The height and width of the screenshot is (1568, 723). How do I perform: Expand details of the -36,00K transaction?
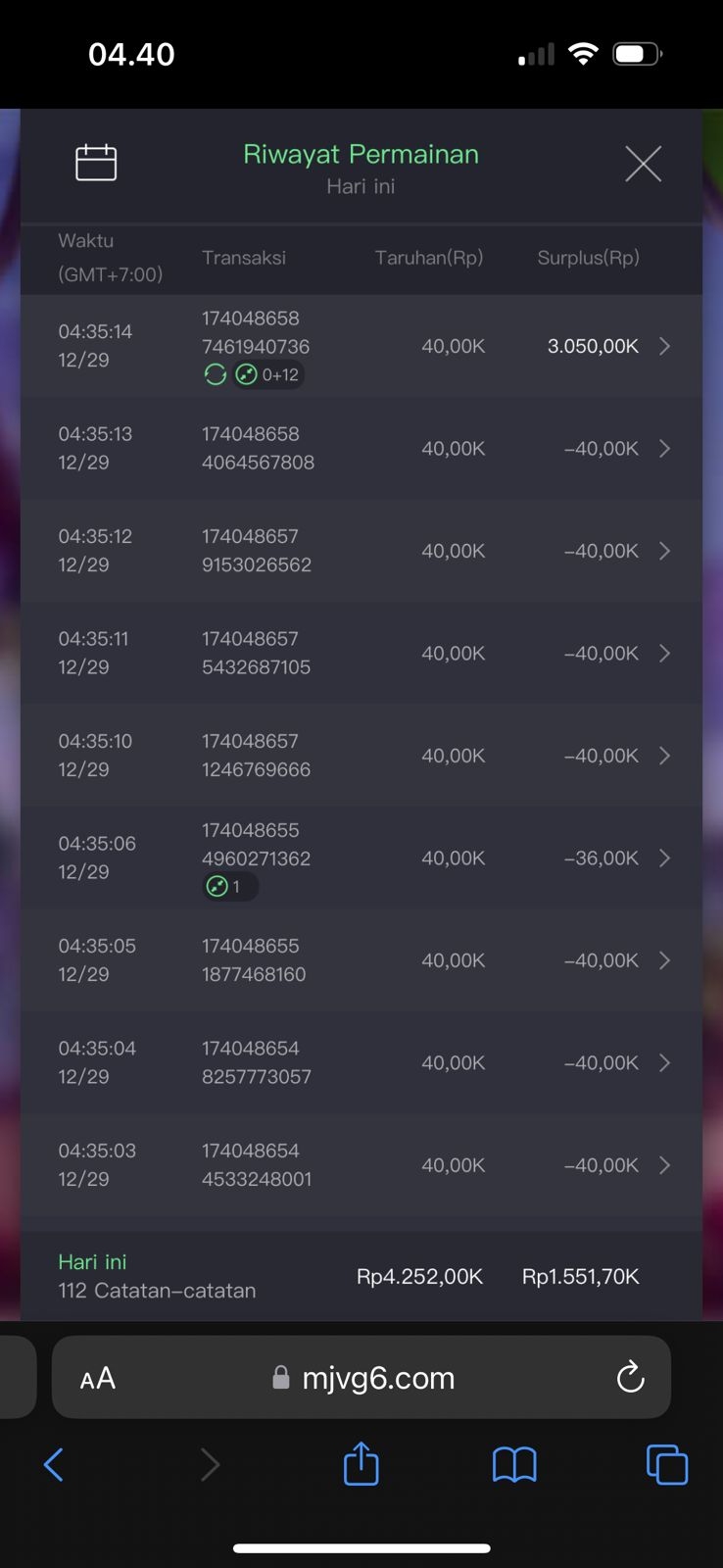pyautogui.click(x=664, y=858)
